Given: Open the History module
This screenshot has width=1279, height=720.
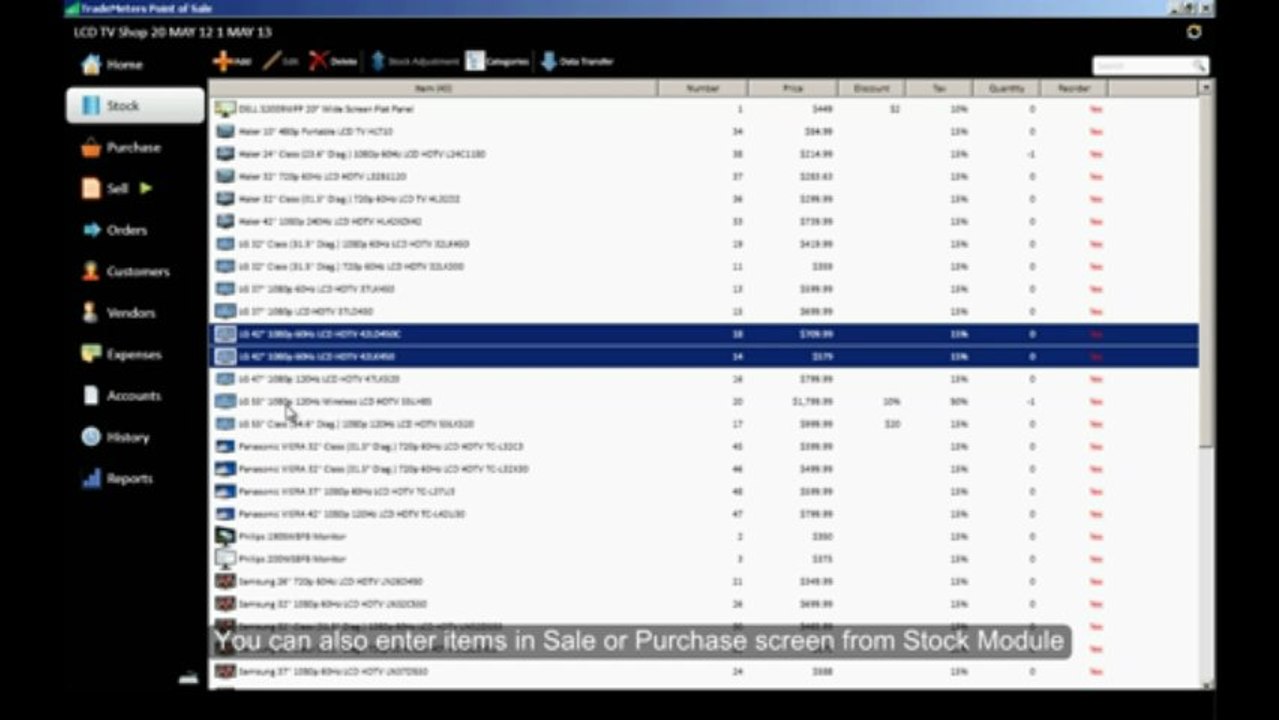Looking at the screenshot, I should coord(115,438).
